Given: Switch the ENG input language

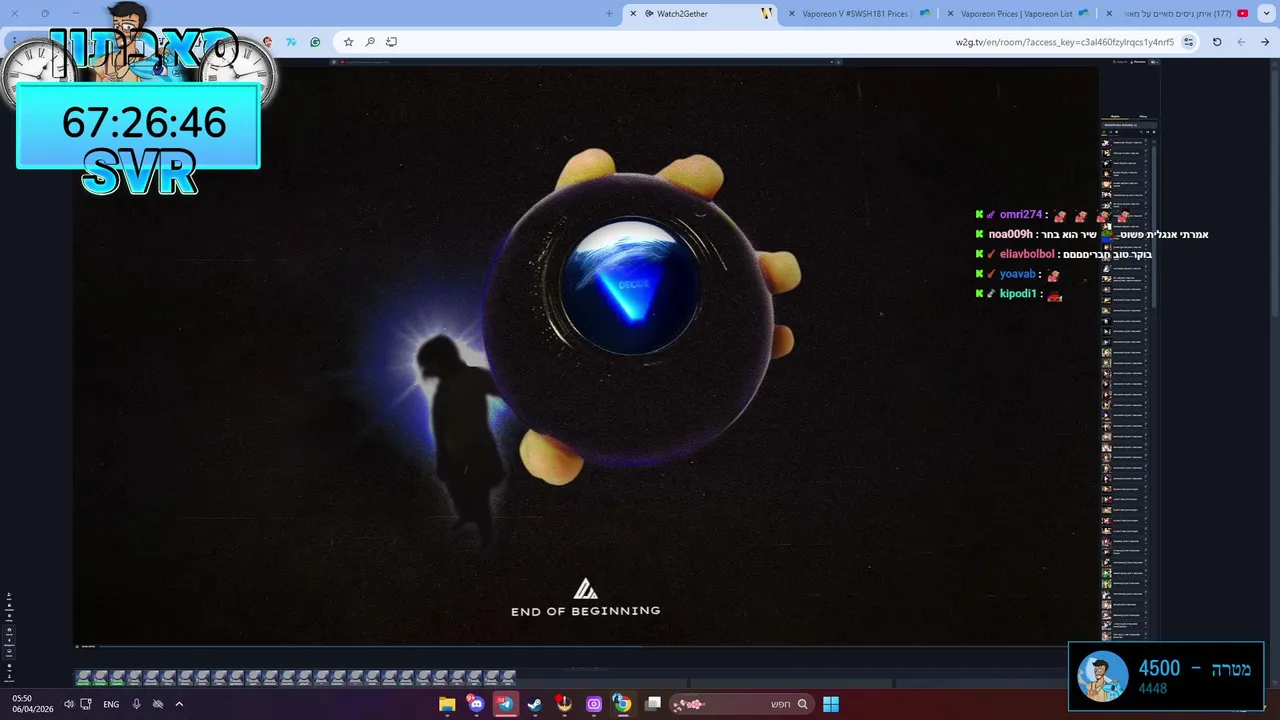Looking at the screenshot, I should (111, 704).
